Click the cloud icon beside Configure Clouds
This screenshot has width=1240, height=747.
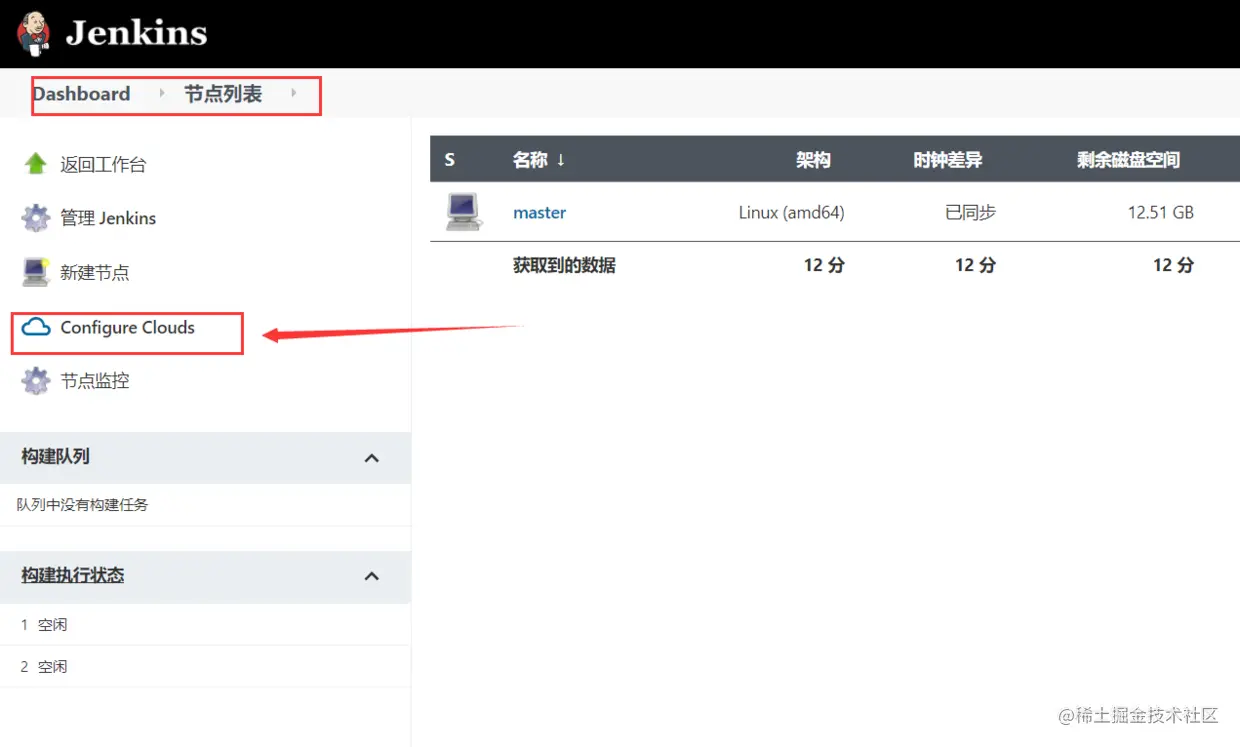[x=36, y=327]
